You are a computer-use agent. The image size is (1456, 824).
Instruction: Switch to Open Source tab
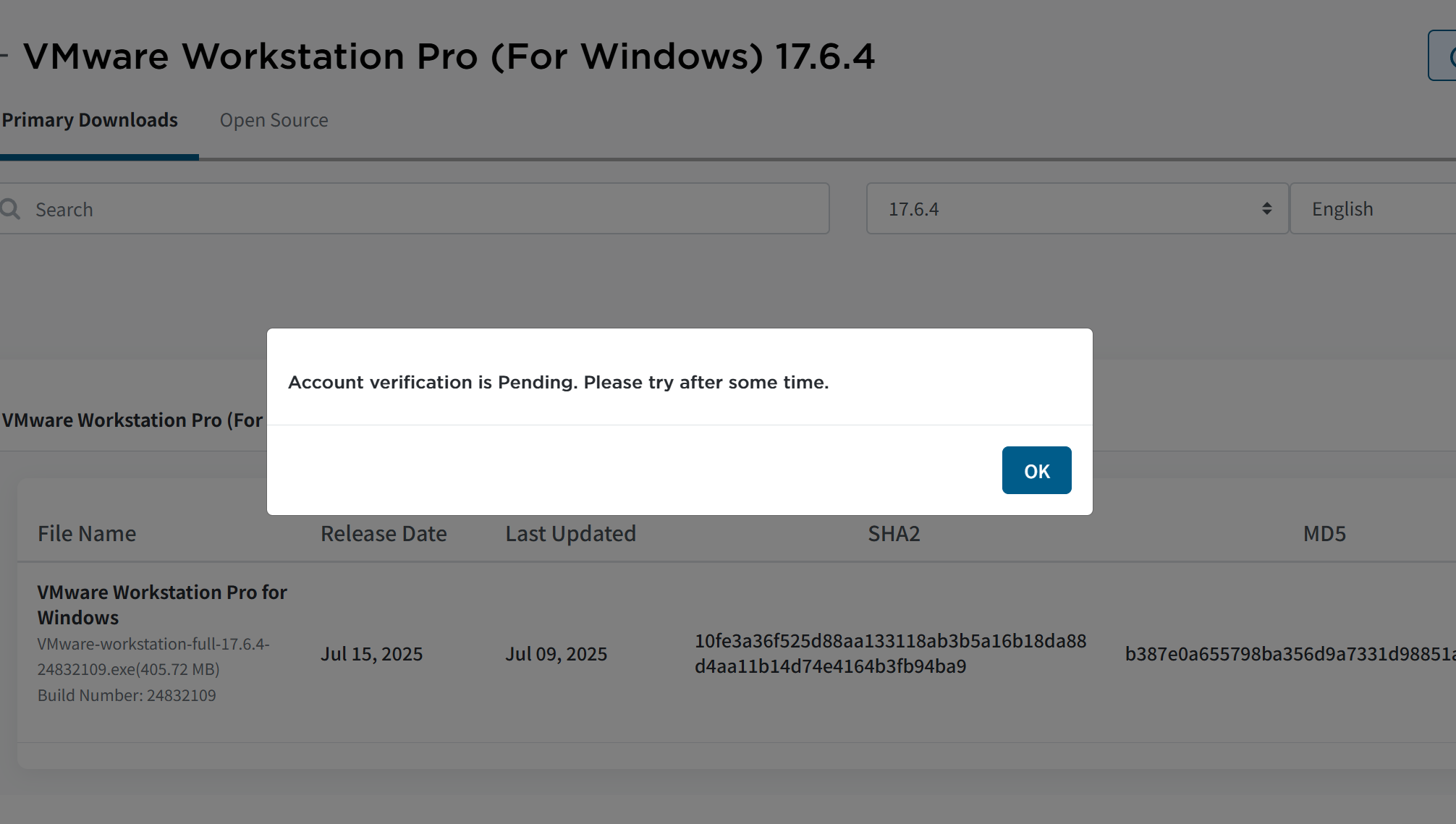click(274, 120)
